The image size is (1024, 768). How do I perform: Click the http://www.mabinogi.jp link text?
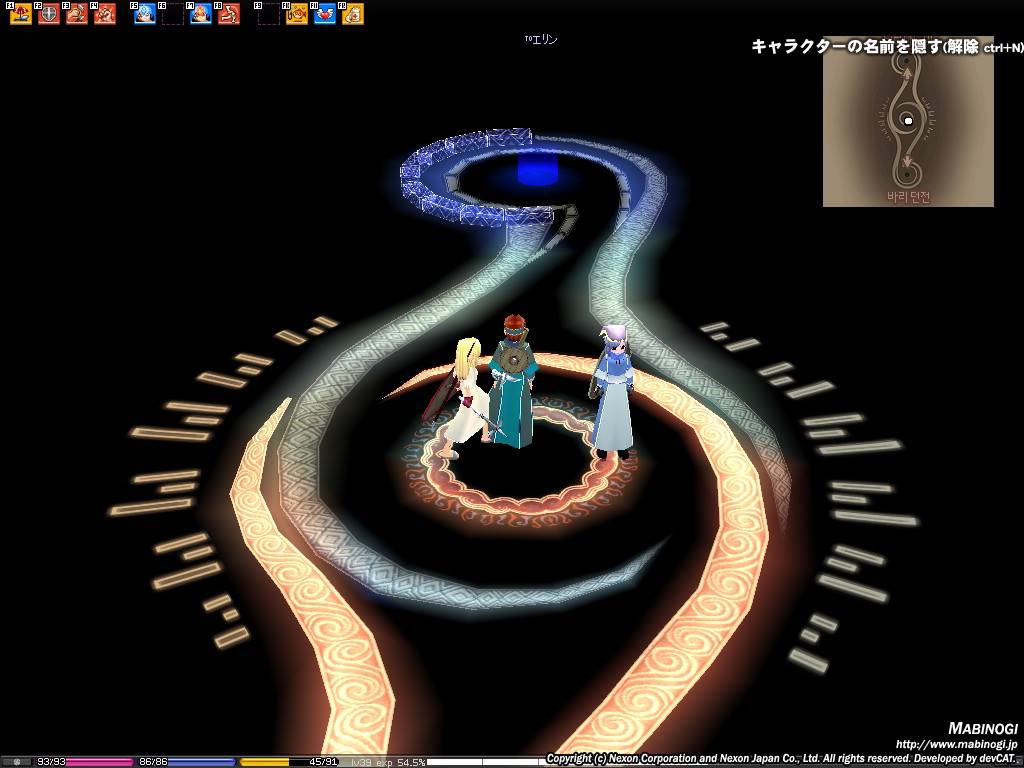(956, 744)
